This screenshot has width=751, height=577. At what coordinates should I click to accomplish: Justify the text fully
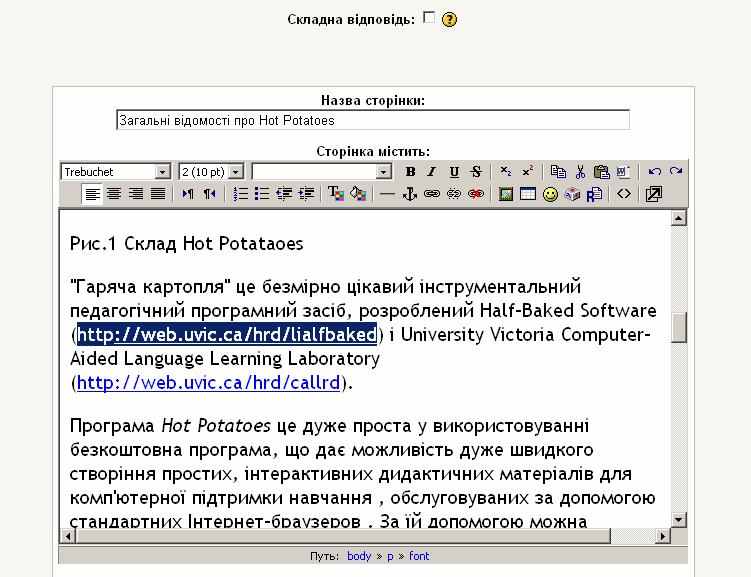pyautogui.click(x=158, y=194)
